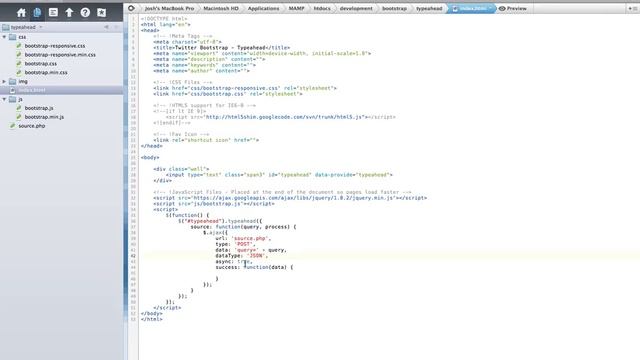Go to Macintosh HD in path bar
The width and height of the screenshot is (640, 360).
pos(221,9)
